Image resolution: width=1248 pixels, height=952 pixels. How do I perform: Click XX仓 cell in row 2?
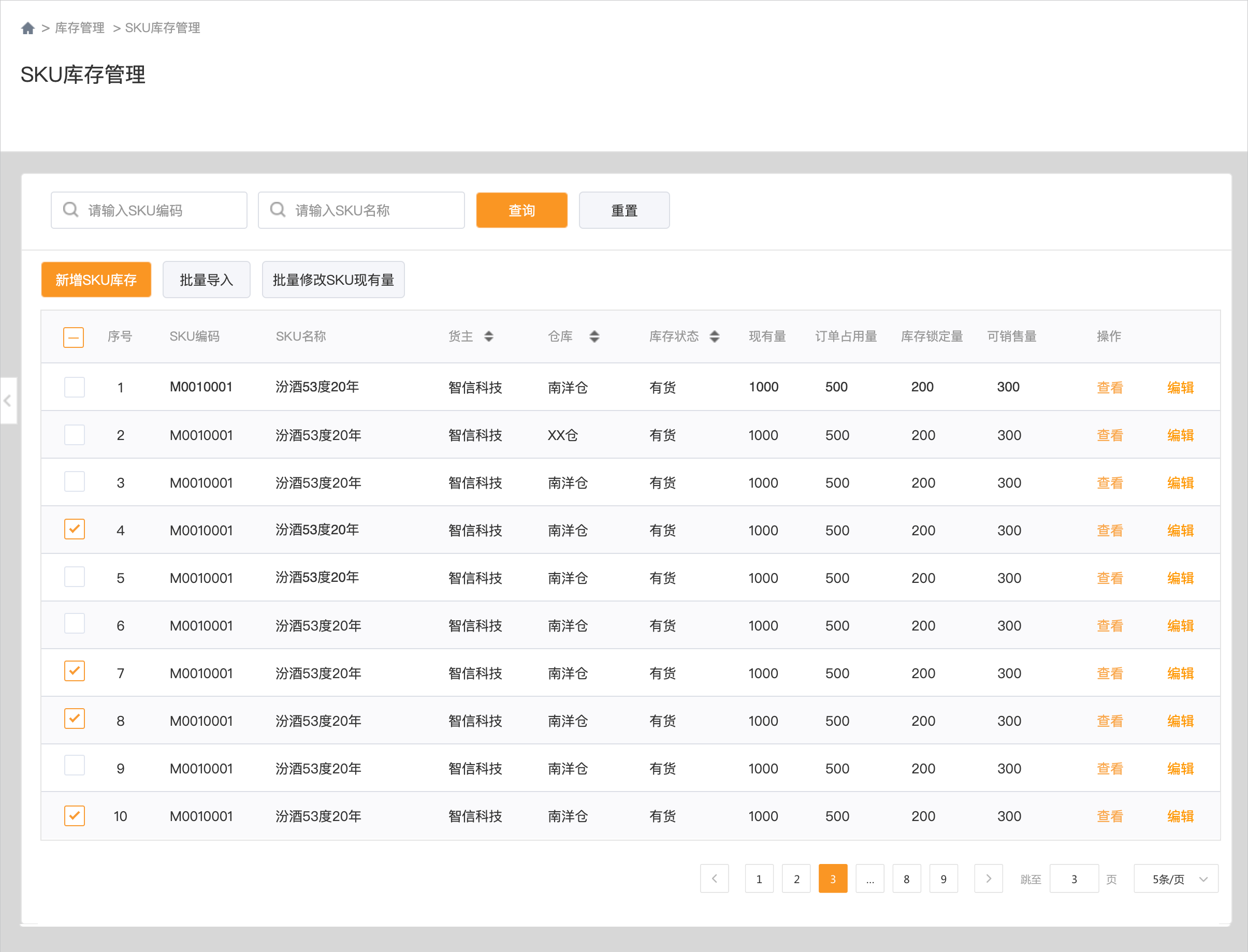tap(563, 435)
